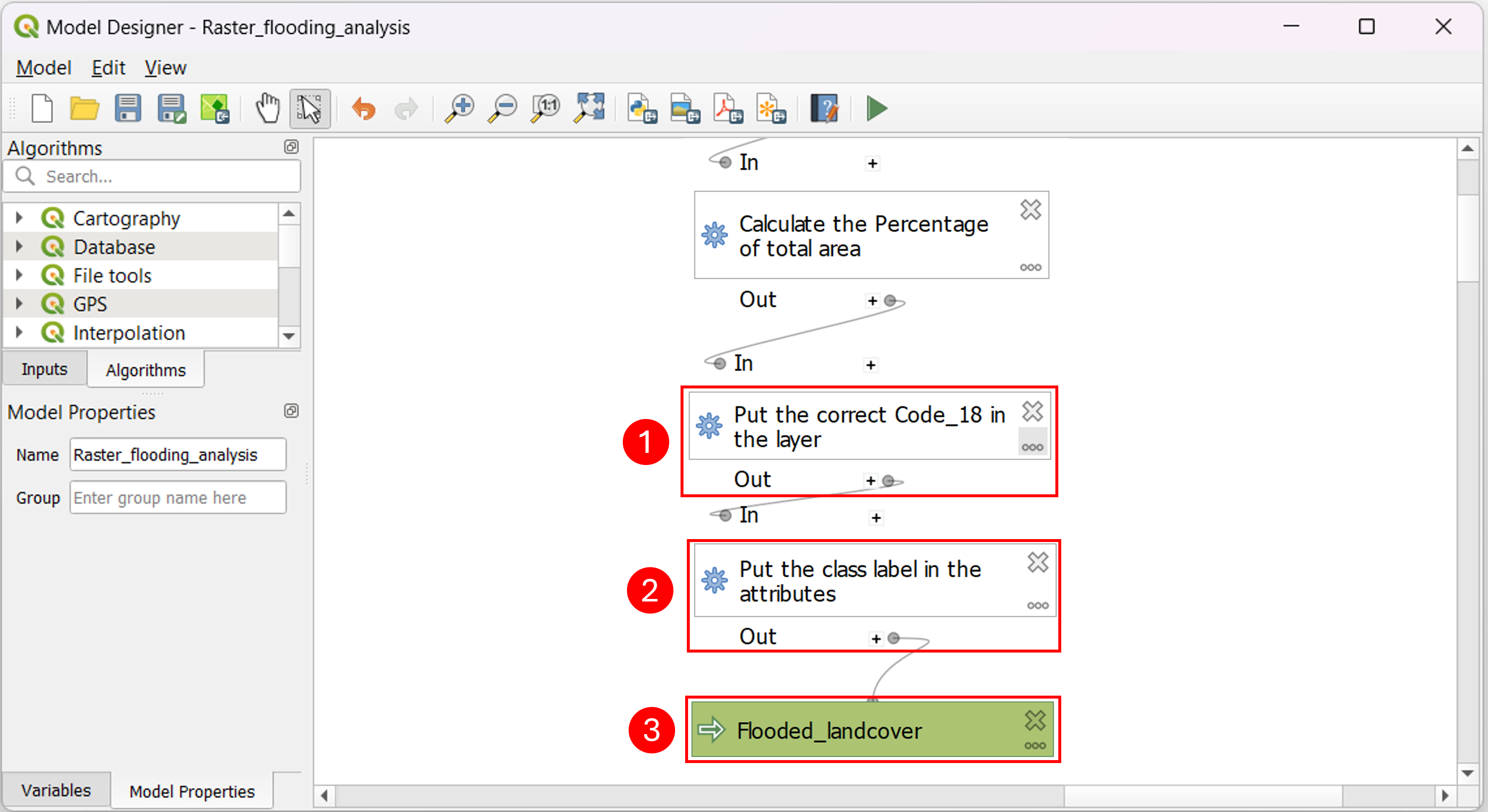Zoom to full model extent
The width and height of the screenshot is (1488, 812).
coord(588,108)
